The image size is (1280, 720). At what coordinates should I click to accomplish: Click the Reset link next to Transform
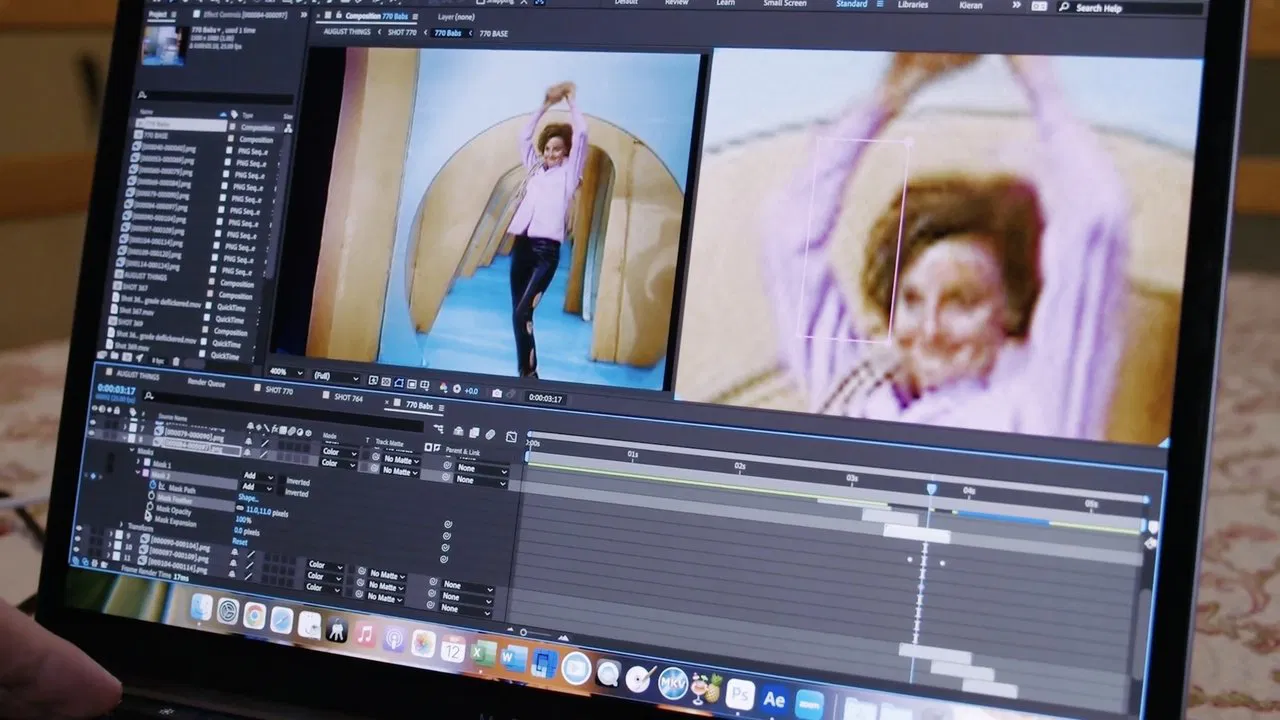pyautogui.click(x=239, y=541)
